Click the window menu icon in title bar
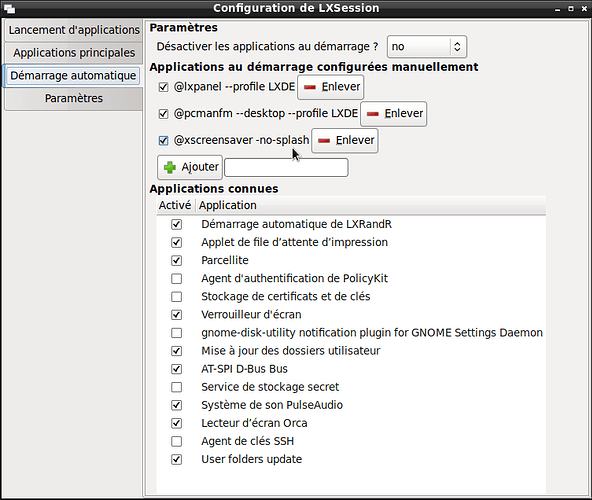This screenshot has width=592, height=500. [x=9, y=8]
